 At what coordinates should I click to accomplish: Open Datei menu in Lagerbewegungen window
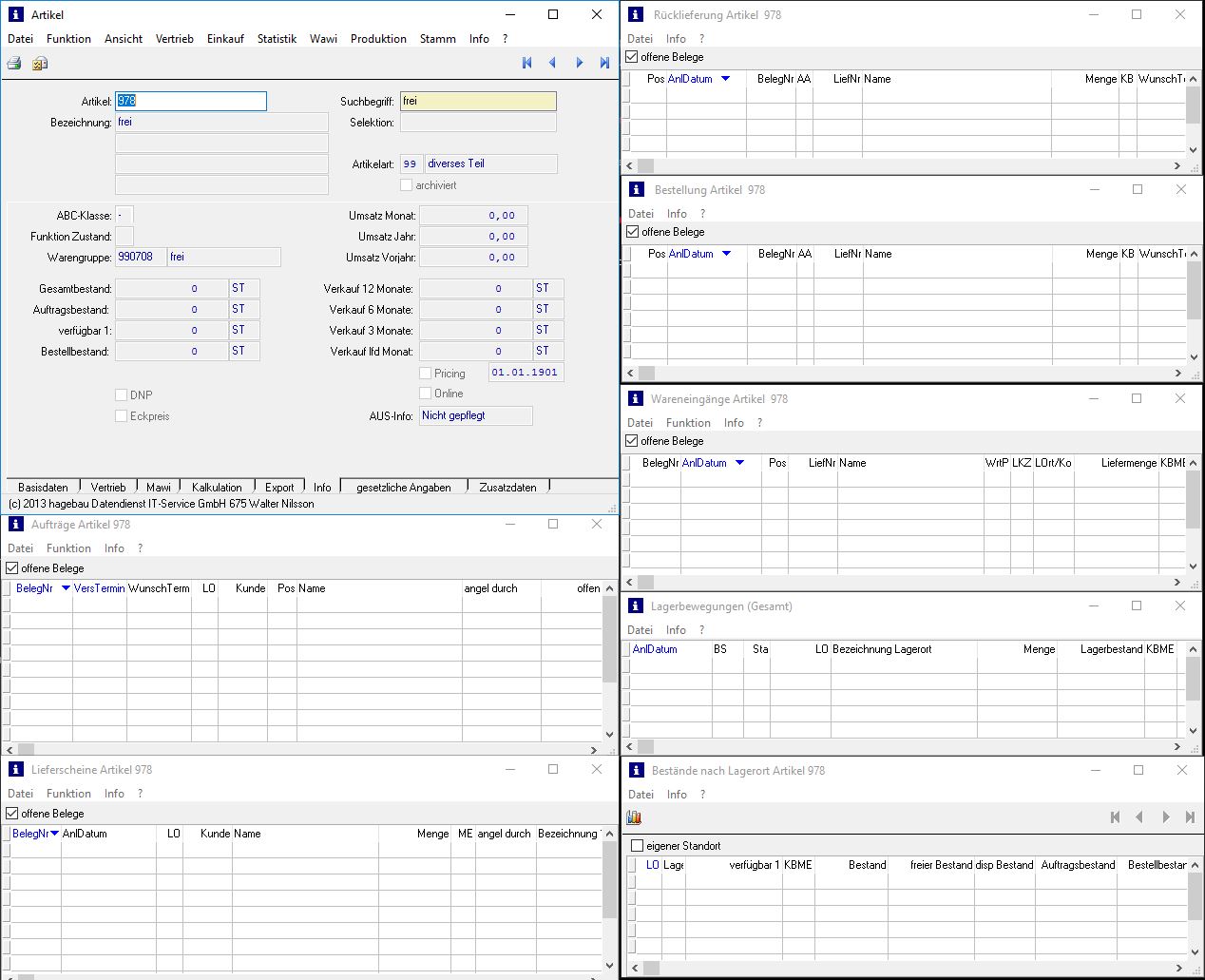point(640,630)
